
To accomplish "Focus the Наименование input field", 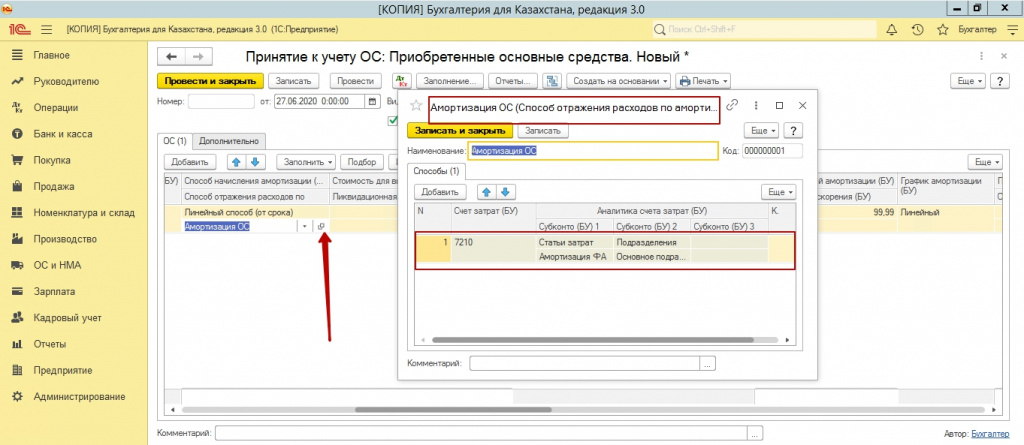I will pyautogui.click(x=593, y=150).
